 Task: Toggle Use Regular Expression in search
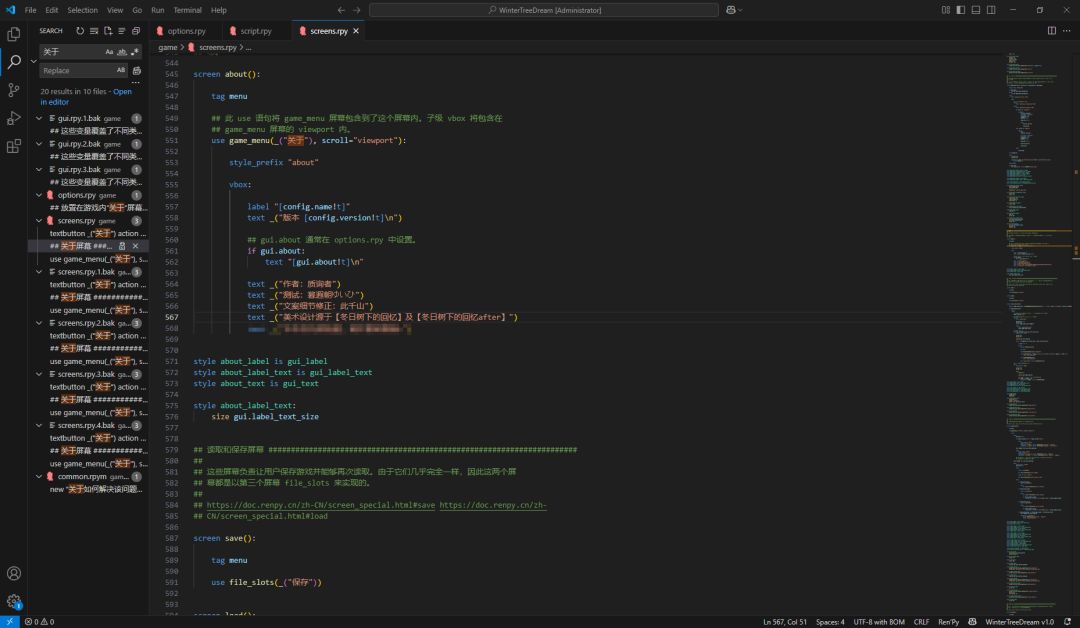pyautogui.click(x=134, y=51)
